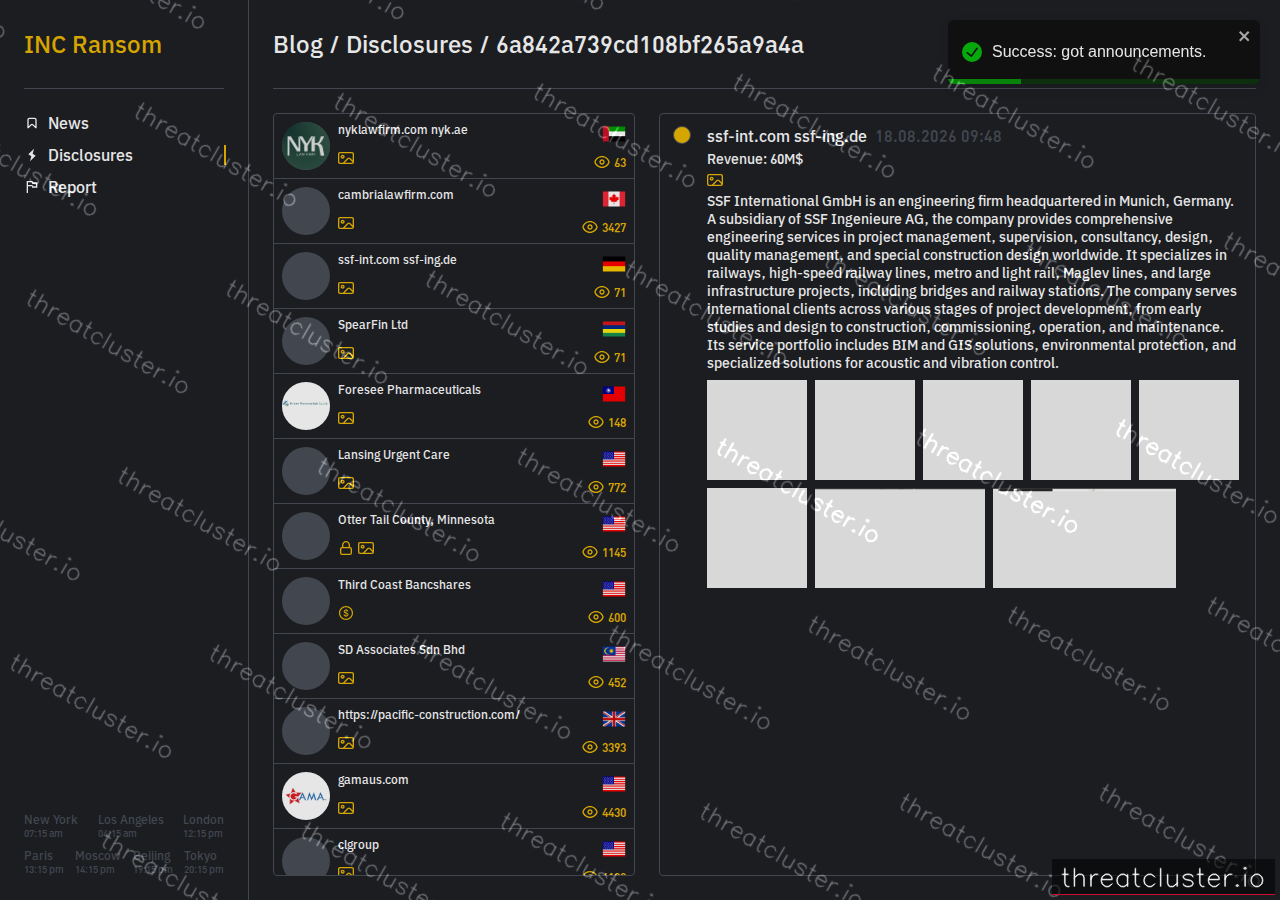
Task: Click the eye views icon for cambrialawfirm.com
Action: [590, 227]
